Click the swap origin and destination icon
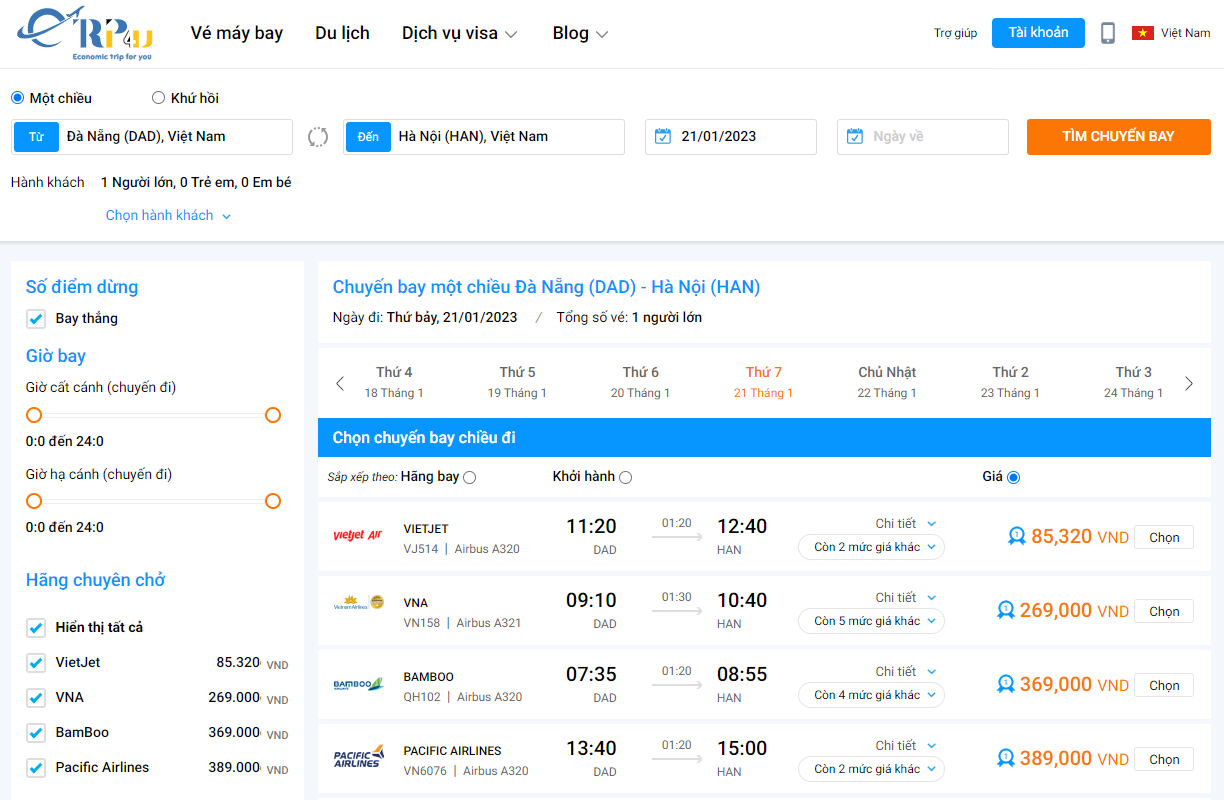The width and height of the screenshot is (1224, 800). pos(318,136)
